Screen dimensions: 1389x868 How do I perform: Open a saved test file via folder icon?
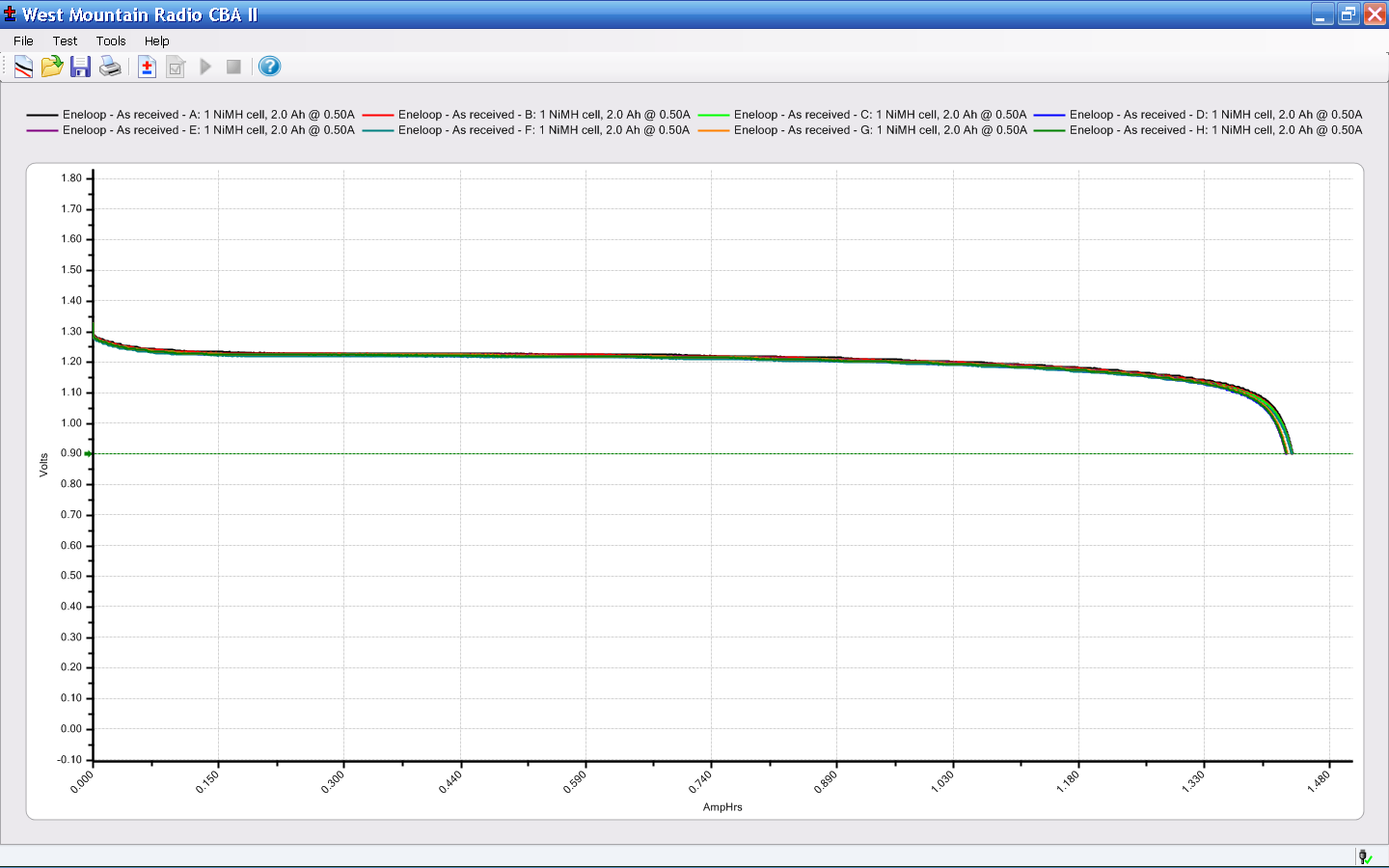click(x=52, y=67)
